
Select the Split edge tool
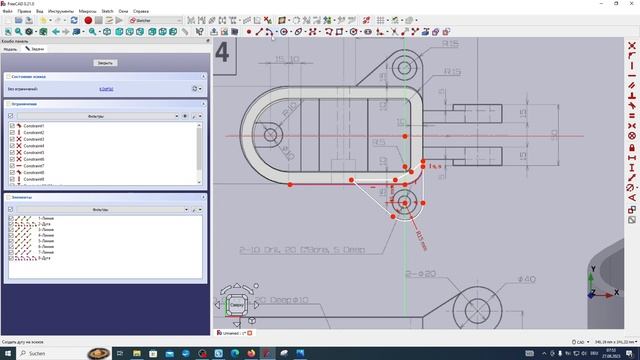415,32
